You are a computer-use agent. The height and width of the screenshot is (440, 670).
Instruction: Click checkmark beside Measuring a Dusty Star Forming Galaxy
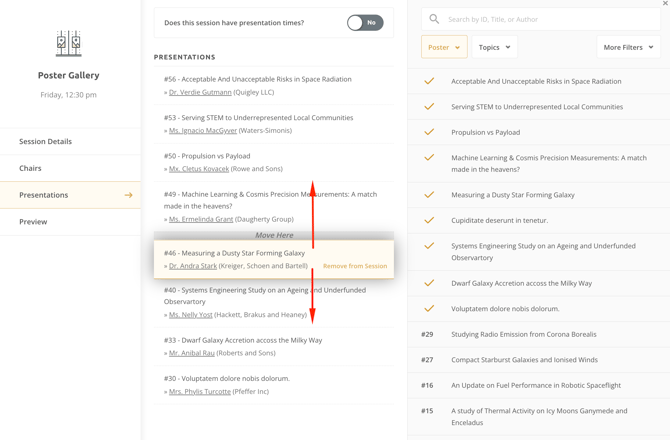(x=429, y=195)
